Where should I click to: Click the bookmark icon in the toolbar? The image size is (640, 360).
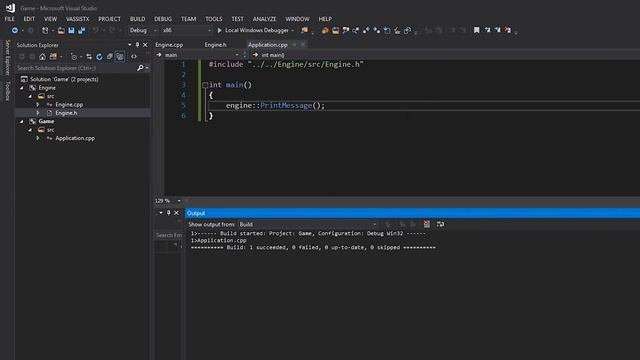(x=476, y=30)
